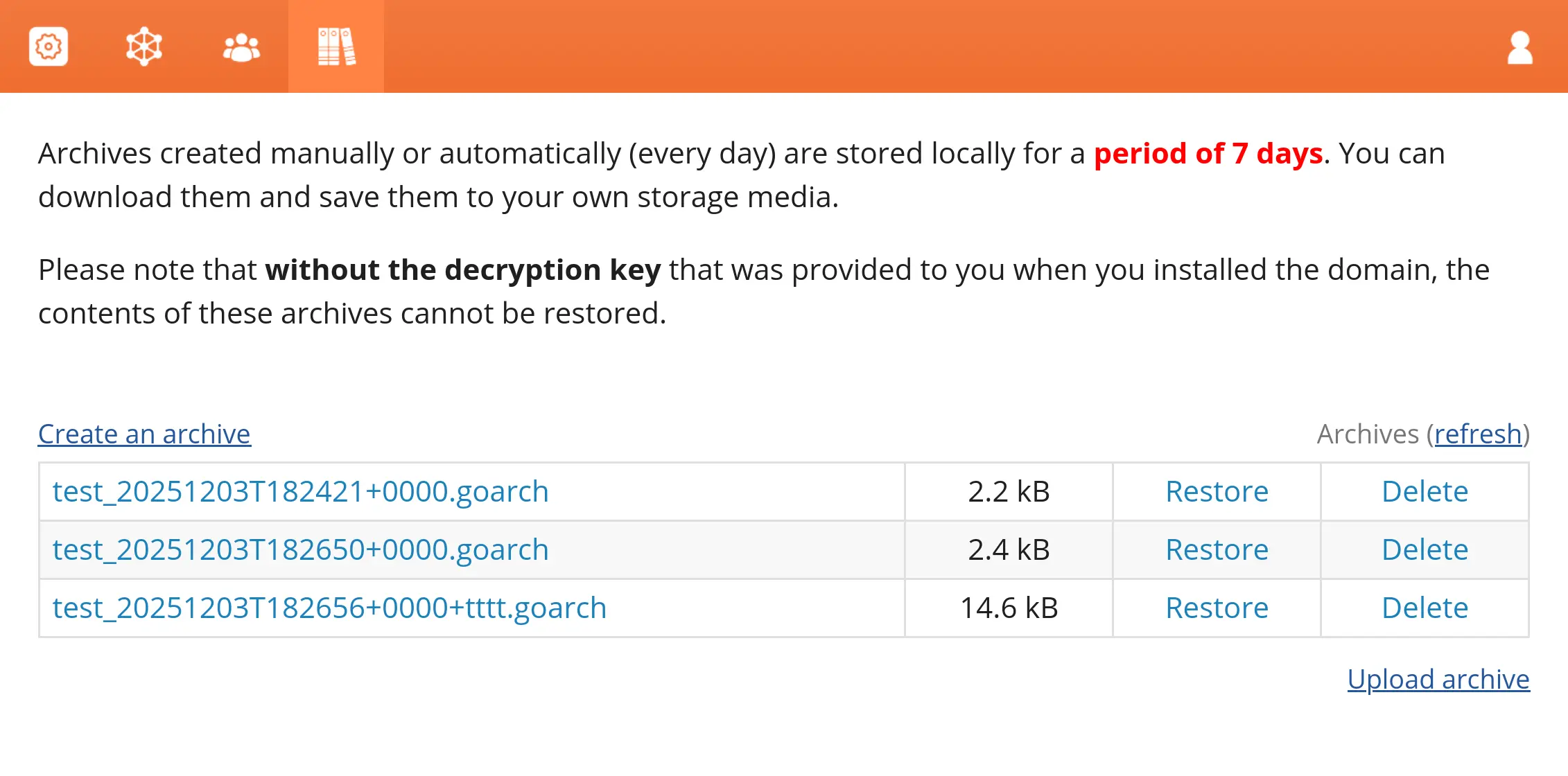
Task: Click the 2.2 kB size cell
Action: [1009, 492]
